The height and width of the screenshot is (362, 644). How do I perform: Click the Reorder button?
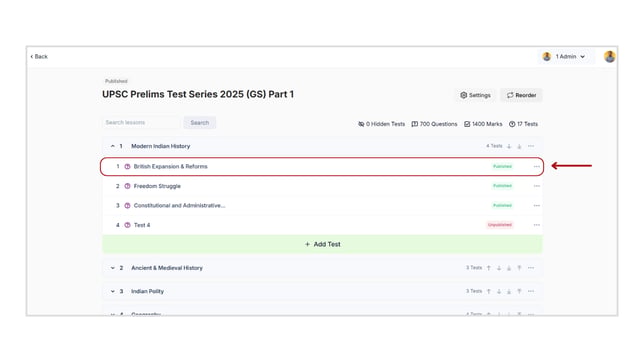(x=521, y=95)
